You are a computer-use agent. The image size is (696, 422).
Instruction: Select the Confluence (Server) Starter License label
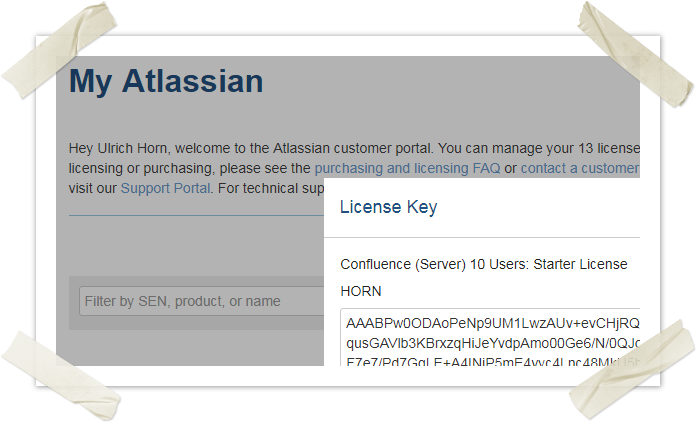click(484, 264)
